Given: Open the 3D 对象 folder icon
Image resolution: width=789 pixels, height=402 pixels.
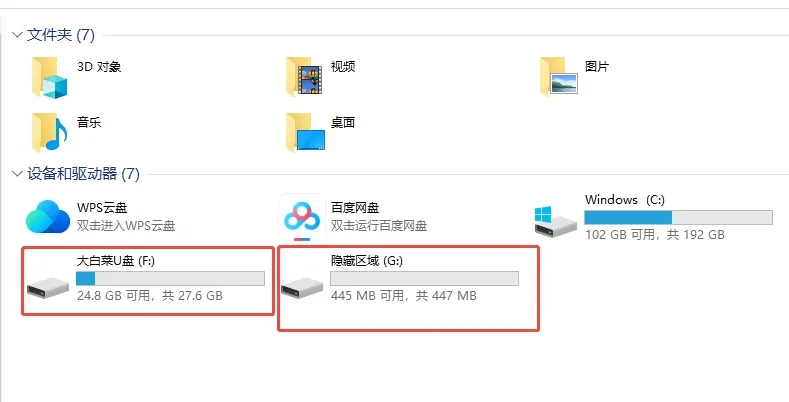Looking at the screenshot, I should click(49, 77).
